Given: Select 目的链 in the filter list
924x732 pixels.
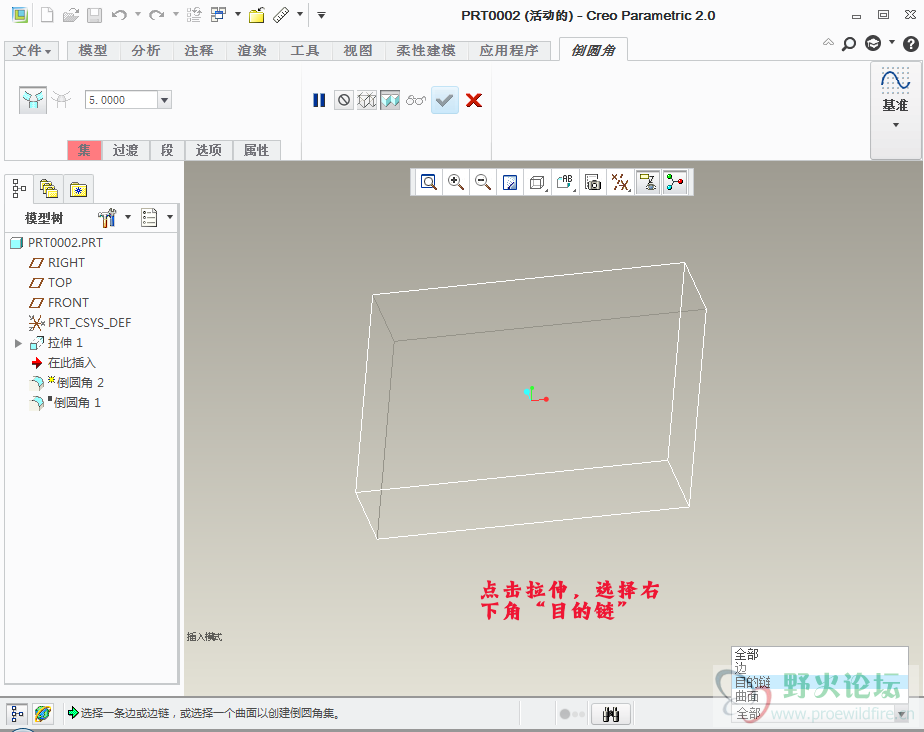Looking at the screenshot, I should pyautogui.click(x=752, y=682).
